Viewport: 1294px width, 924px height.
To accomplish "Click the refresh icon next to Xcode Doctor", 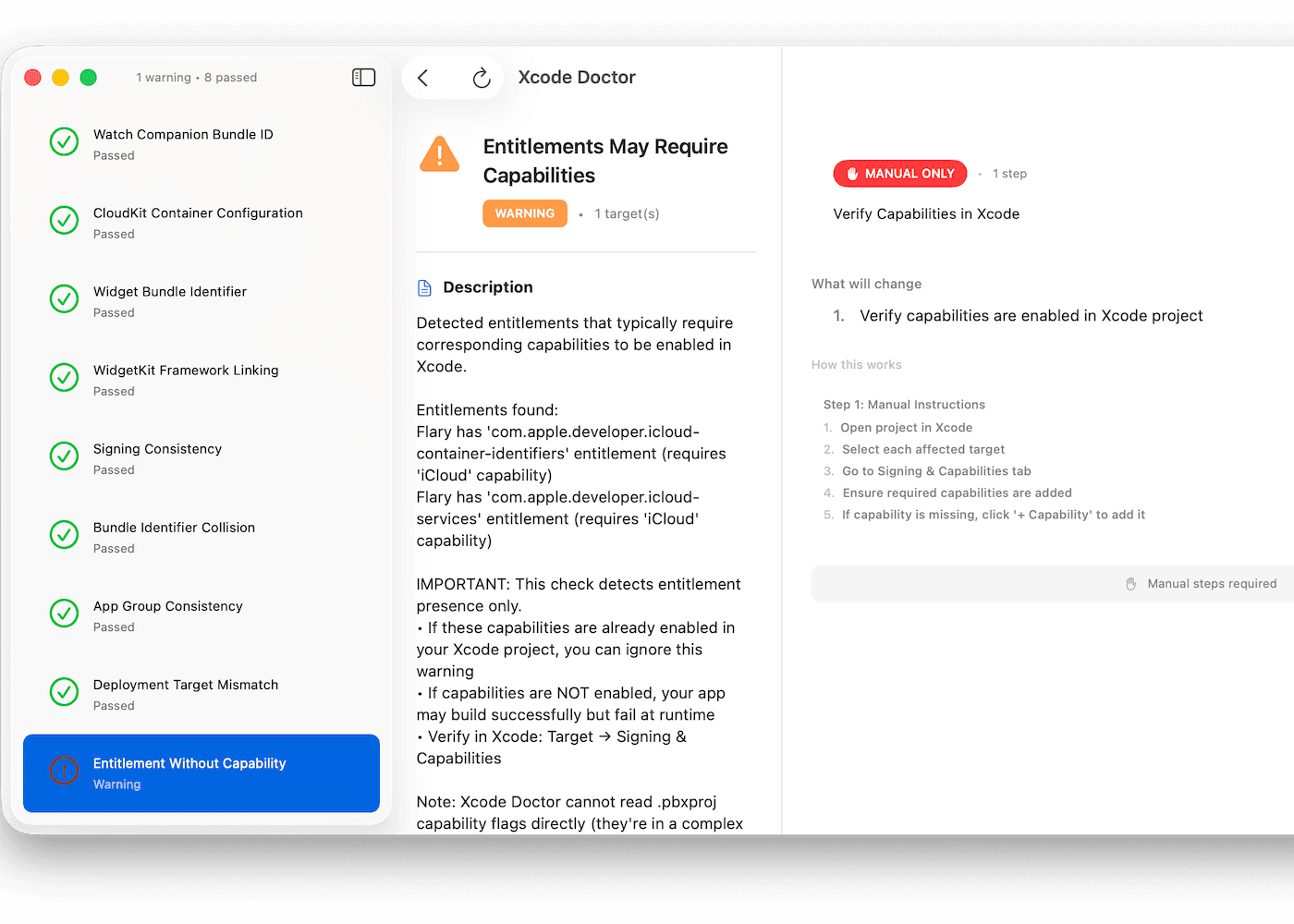I will point(482,78).
